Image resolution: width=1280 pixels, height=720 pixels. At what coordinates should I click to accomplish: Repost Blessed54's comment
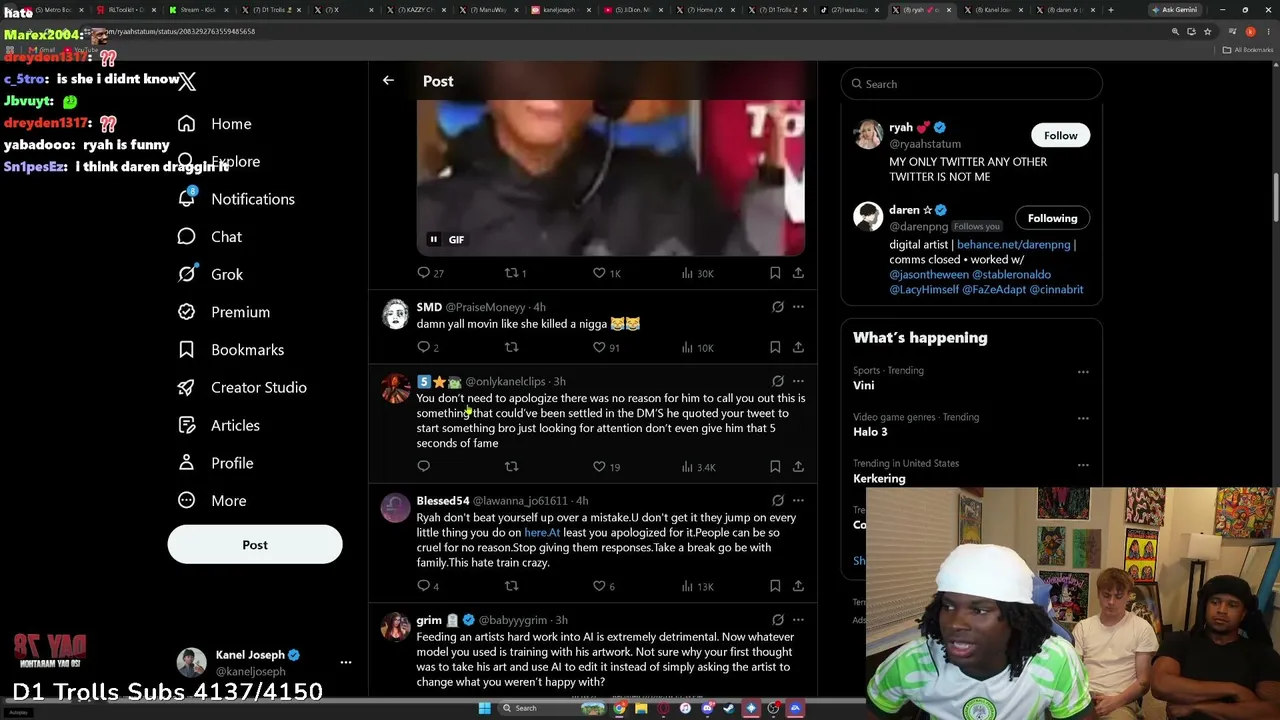pyautogui.click(x=511, y=586)
